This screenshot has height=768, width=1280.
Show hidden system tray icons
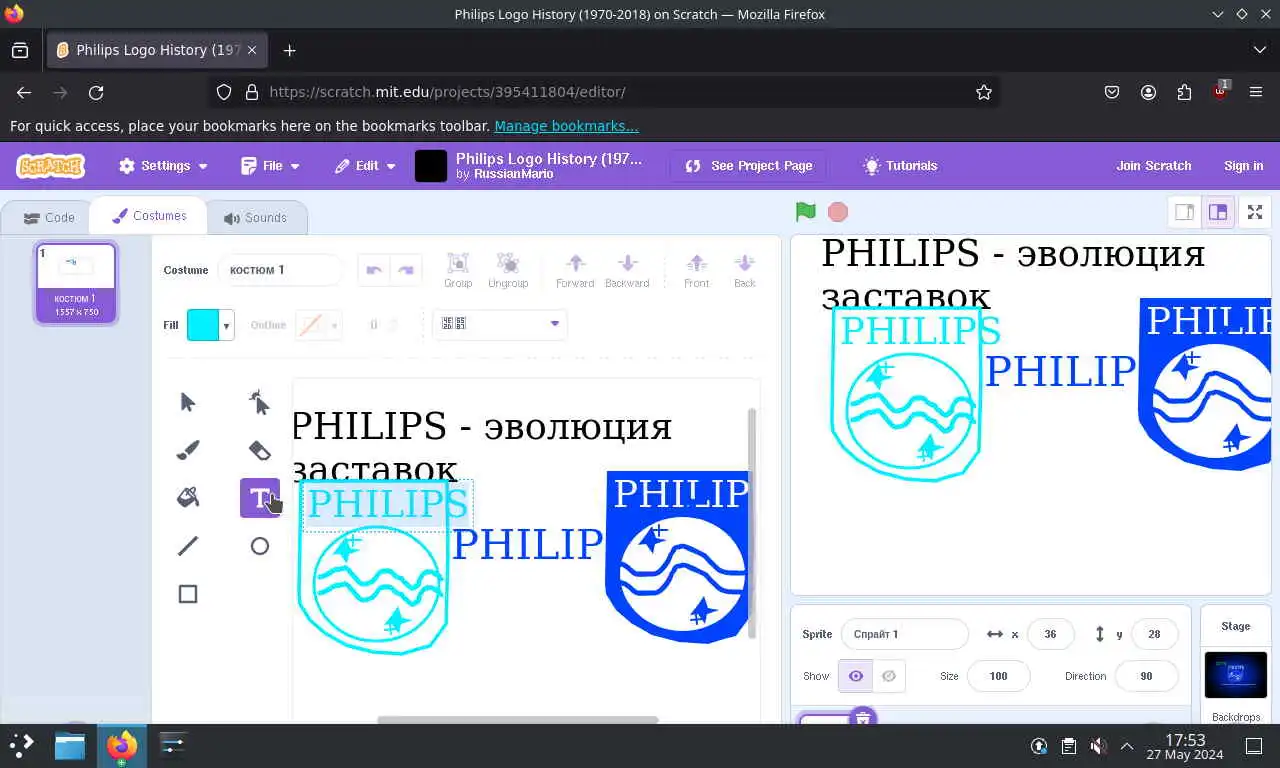1127,746
